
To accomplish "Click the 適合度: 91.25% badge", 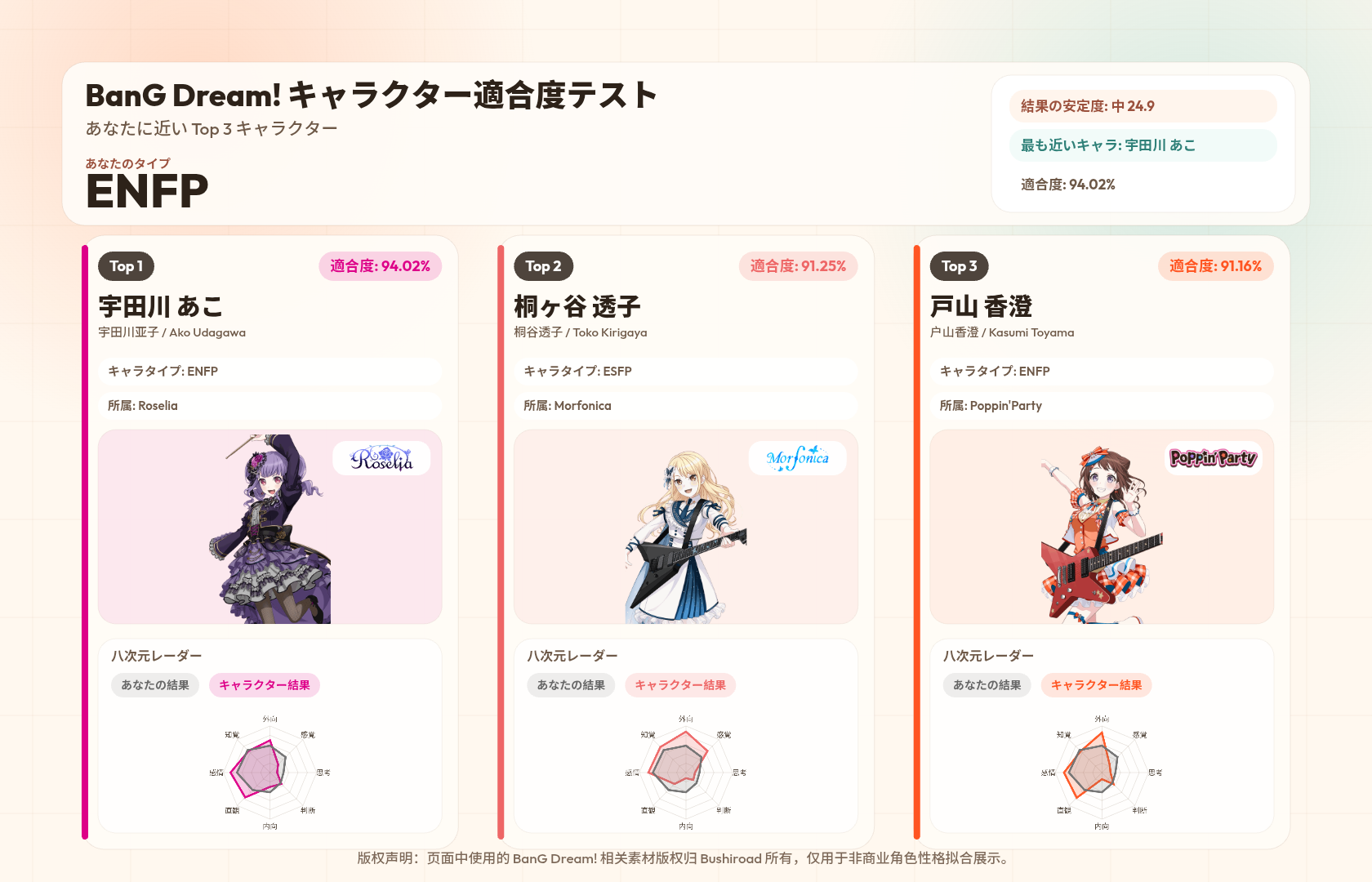I will pos(799,266).
